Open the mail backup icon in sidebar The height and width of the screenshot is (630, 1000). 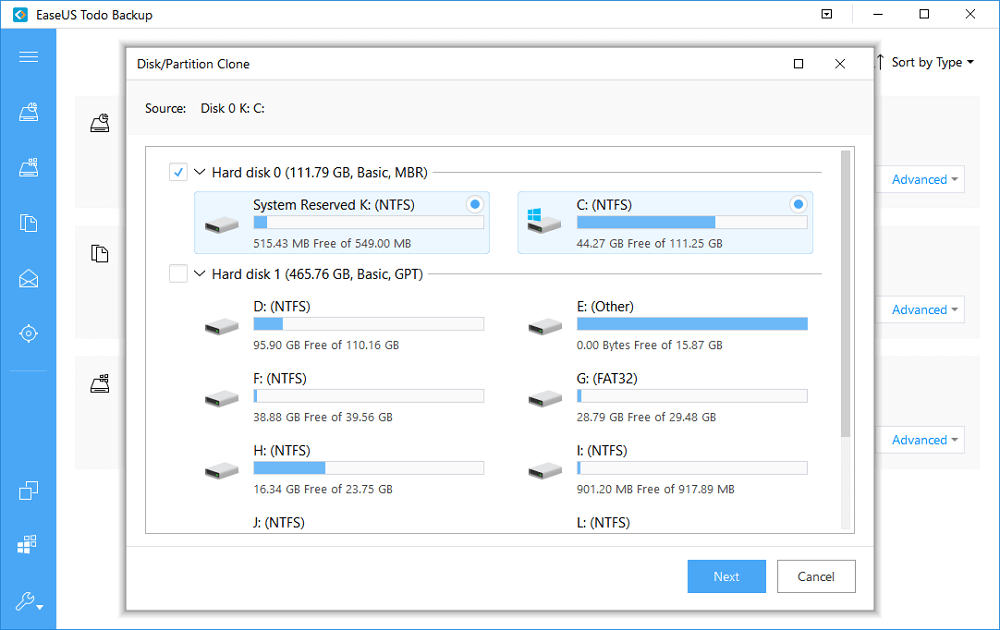tap(28, 278)
